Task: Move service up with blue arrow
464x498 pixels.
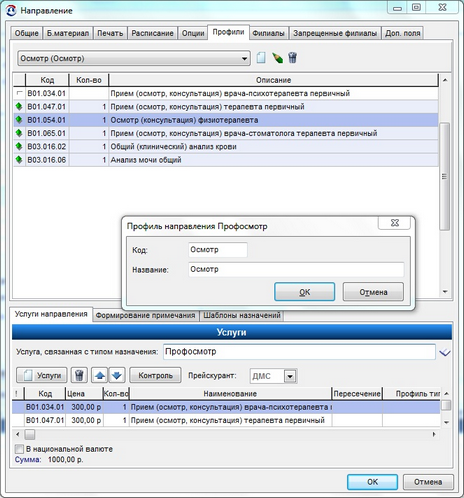Action: tap(100, 375)
